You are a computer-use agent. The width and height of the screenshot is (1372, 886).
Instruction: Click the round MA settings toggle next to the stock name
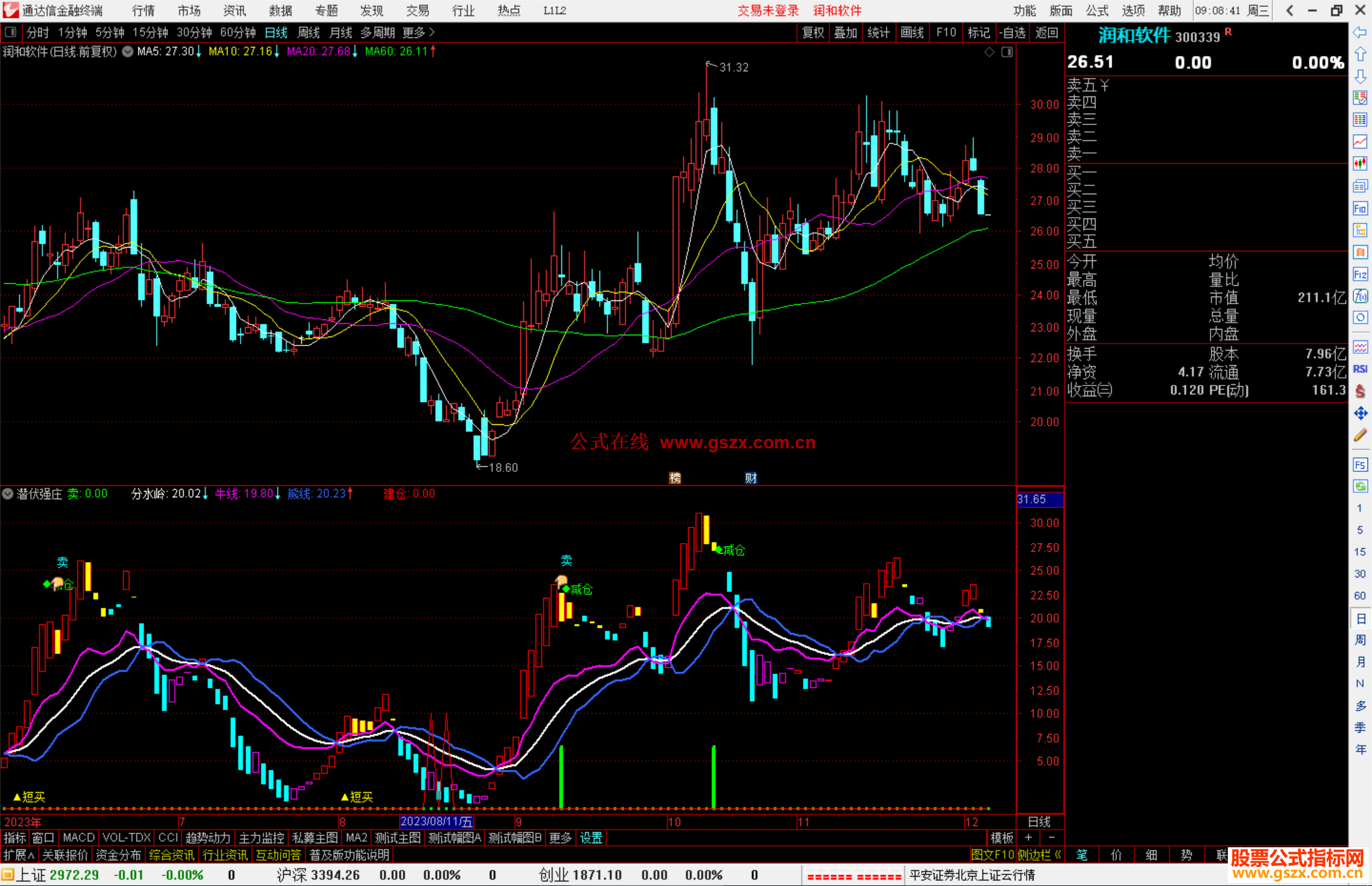128,51
